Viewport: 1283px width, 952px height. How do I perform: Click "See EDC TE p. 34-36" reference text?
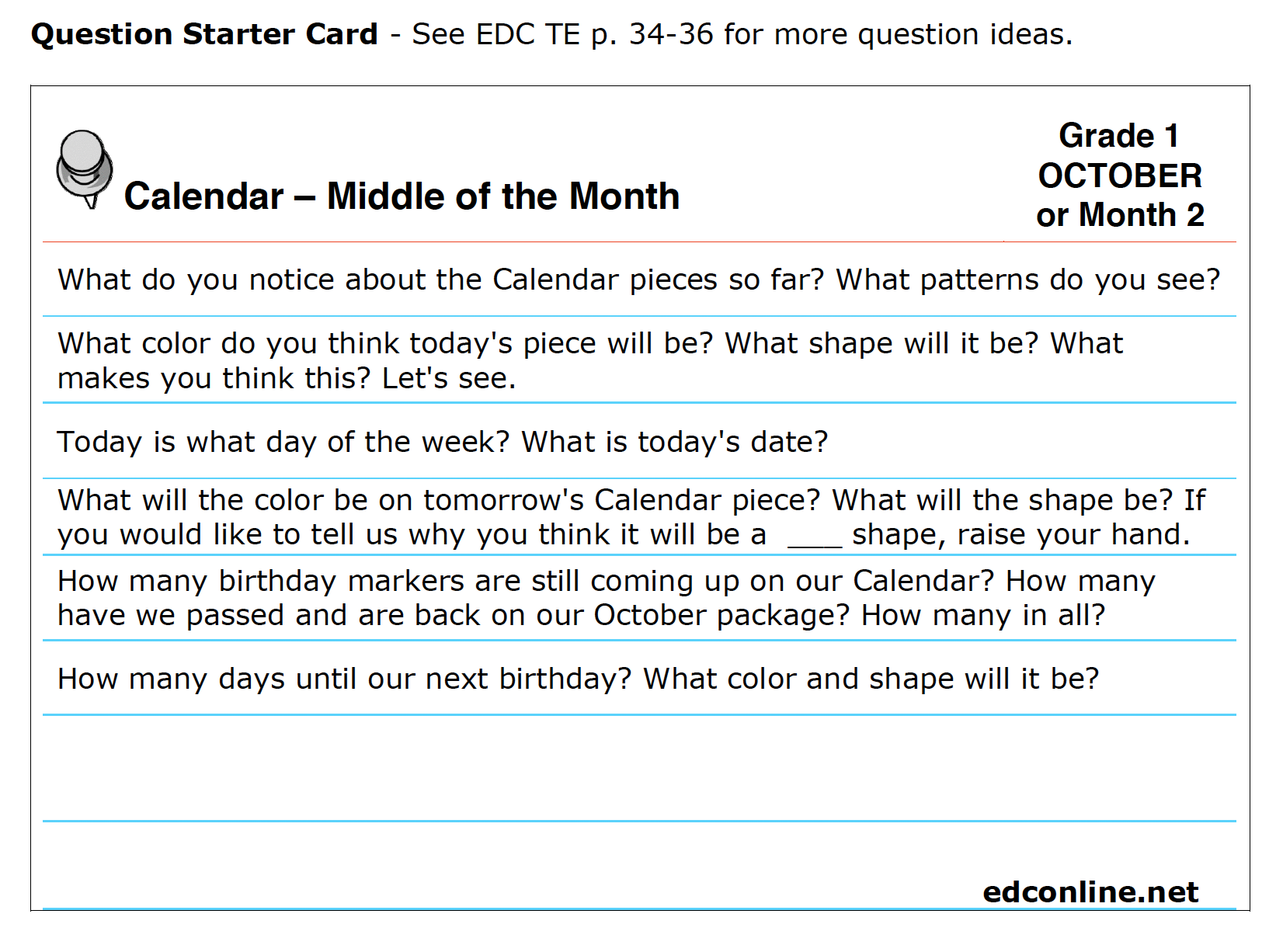[562, 34]
